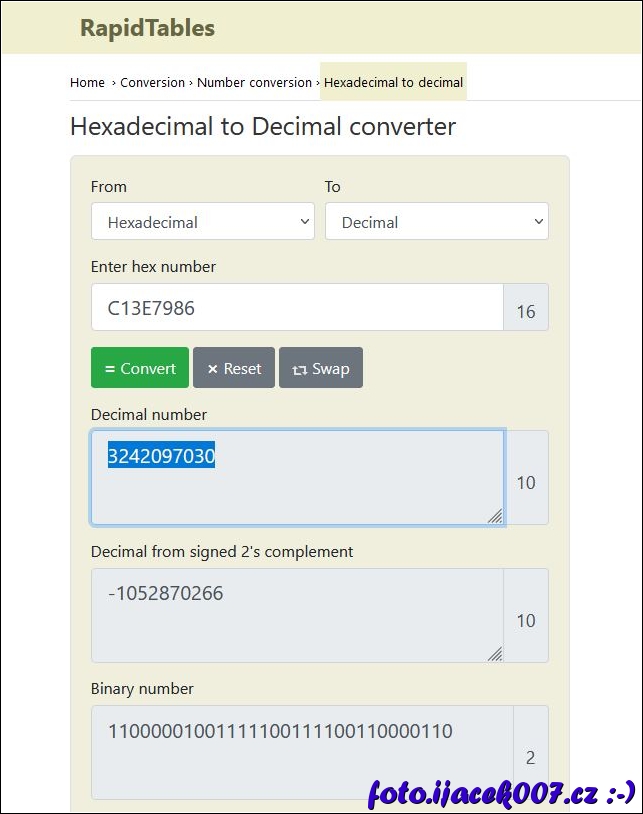
Task: Click the Binary number output field
Action: 300,752
